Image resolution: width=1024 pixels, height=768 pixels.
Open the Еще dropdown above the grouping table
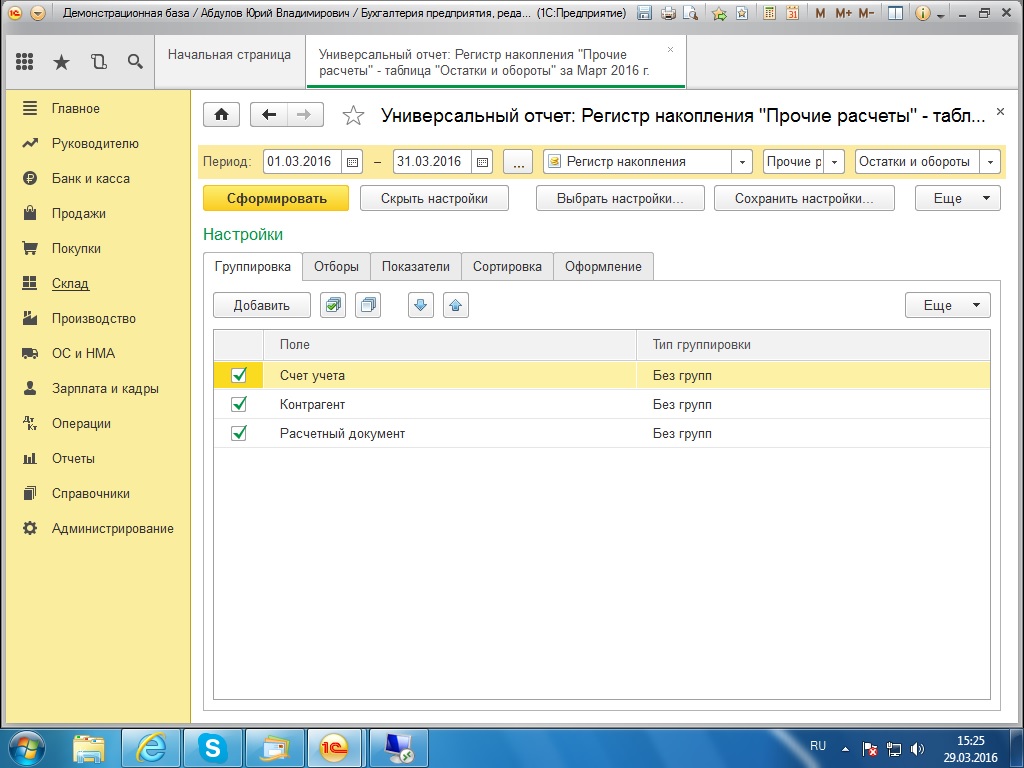(x=947, y=305)
